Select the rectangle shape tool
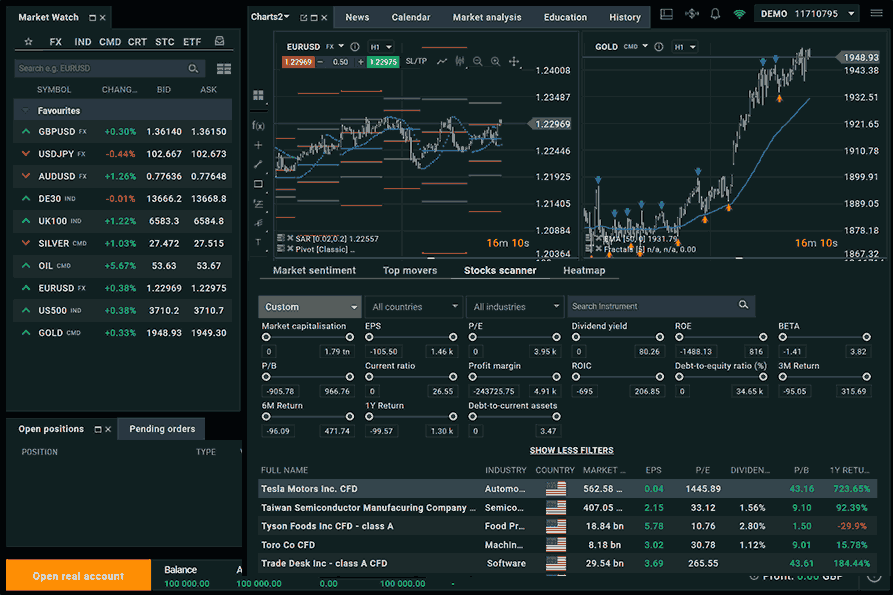The width and height of the screenshot is (893, 595). 258,184
